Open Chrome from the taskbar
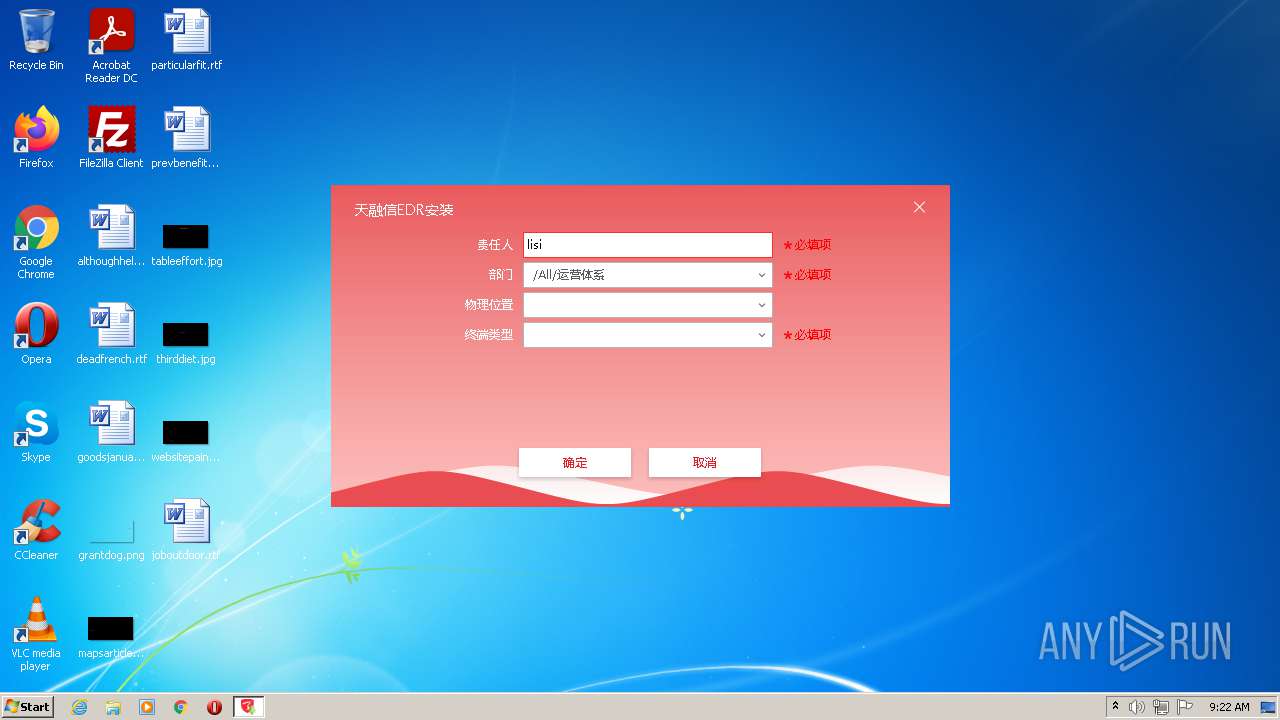 point(181,707)
